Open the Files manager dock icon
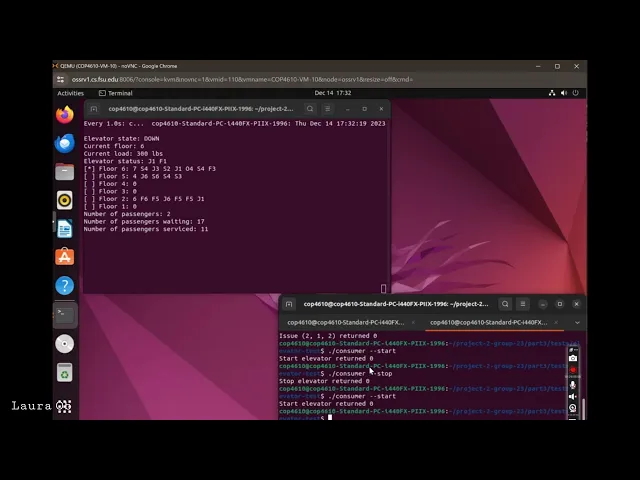The image size is (640, 480). 64,172
